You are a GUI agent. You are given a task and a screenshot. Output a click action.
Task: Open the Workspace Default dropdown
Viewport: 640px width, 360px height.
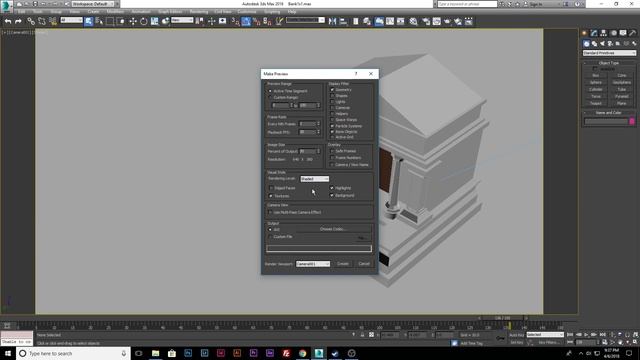(x=93, y=4)
